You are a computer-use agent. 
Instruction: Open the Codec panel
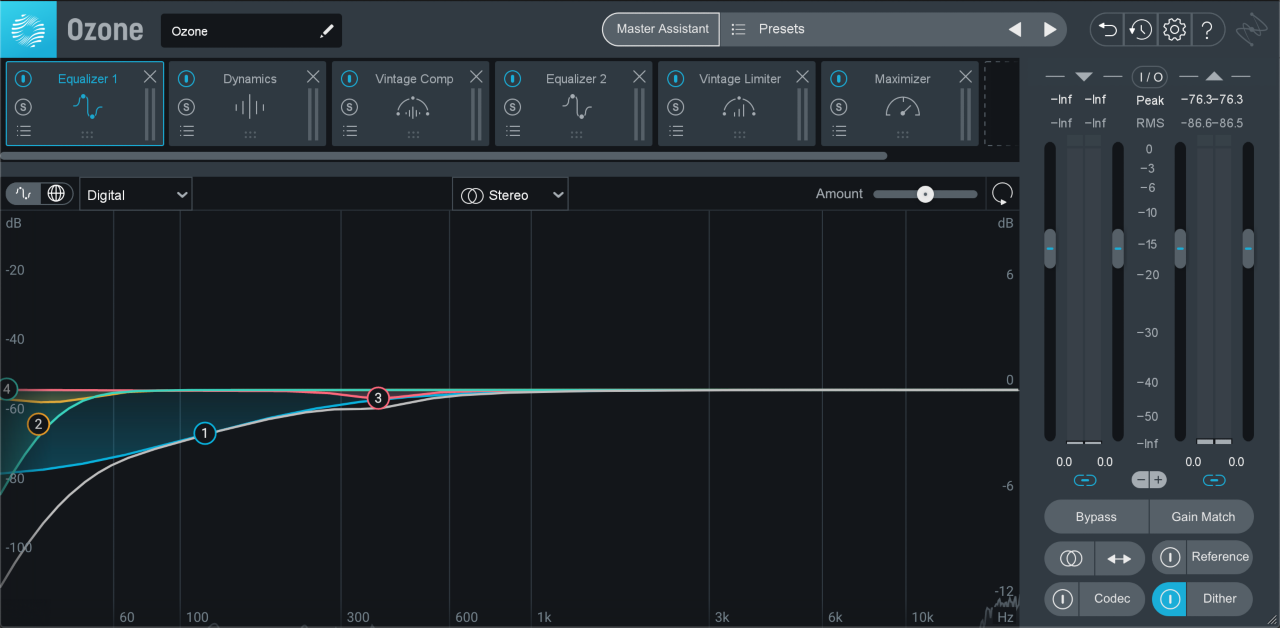pos(1112,599)
